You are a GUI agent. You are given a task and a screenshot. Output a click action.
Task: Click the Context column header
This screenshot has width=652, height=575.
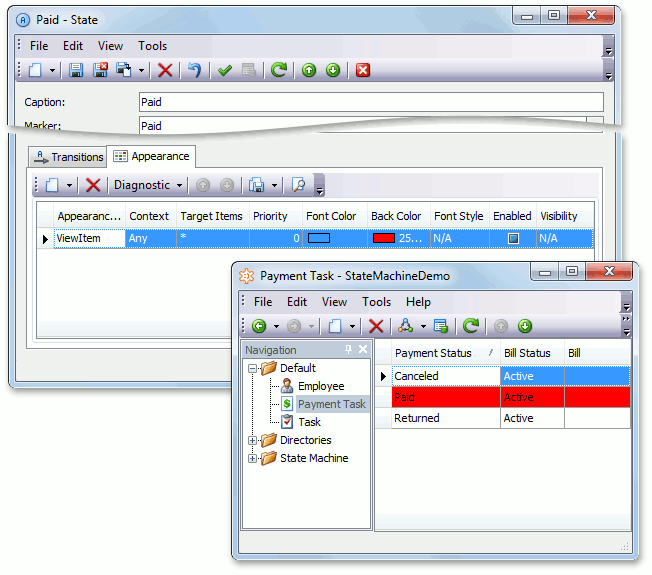pos(151,216)
